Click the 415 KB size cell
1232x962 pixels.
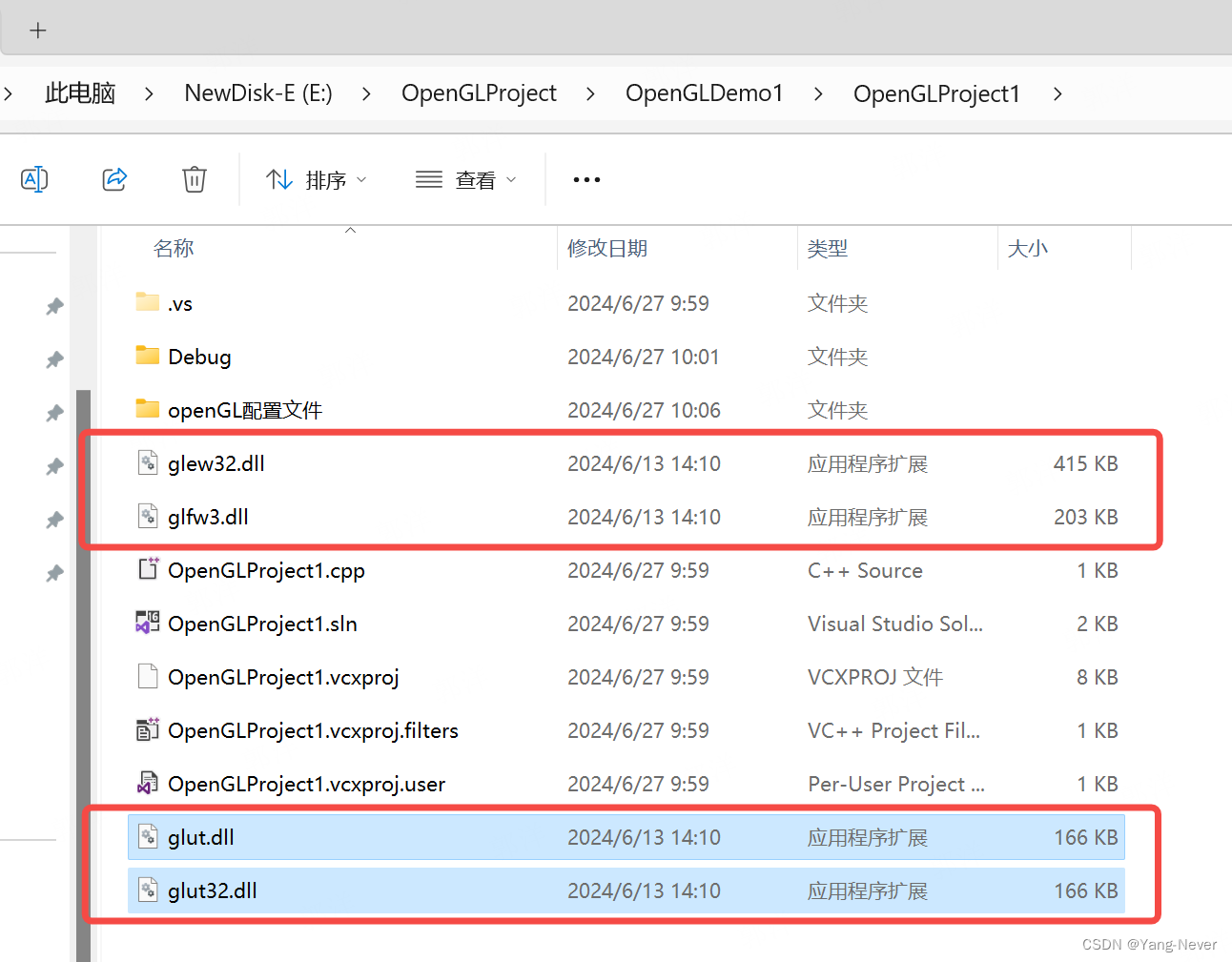click(1085, 463)
